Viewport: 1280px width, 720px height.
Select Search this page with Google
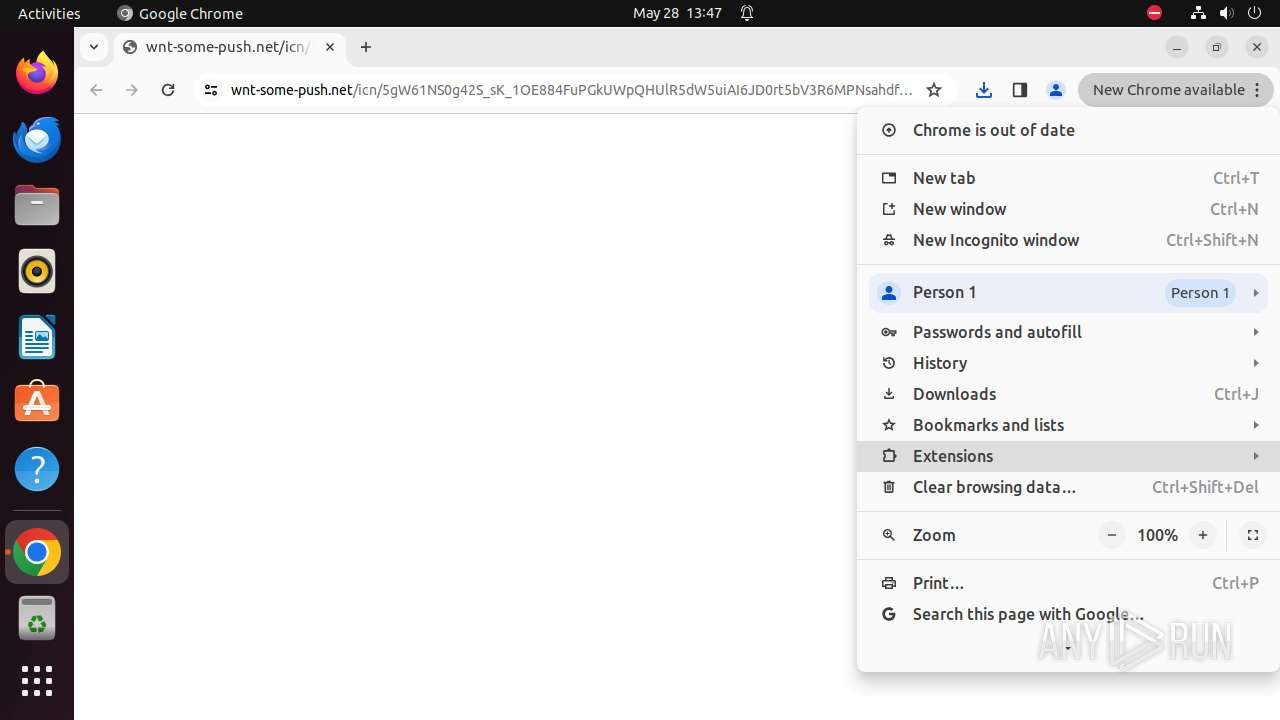tap(1068, 614)
